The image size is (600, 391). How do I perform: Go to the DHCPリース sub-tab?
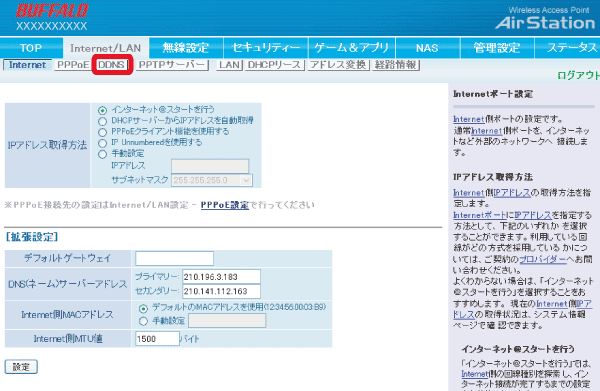pos(274,65)
